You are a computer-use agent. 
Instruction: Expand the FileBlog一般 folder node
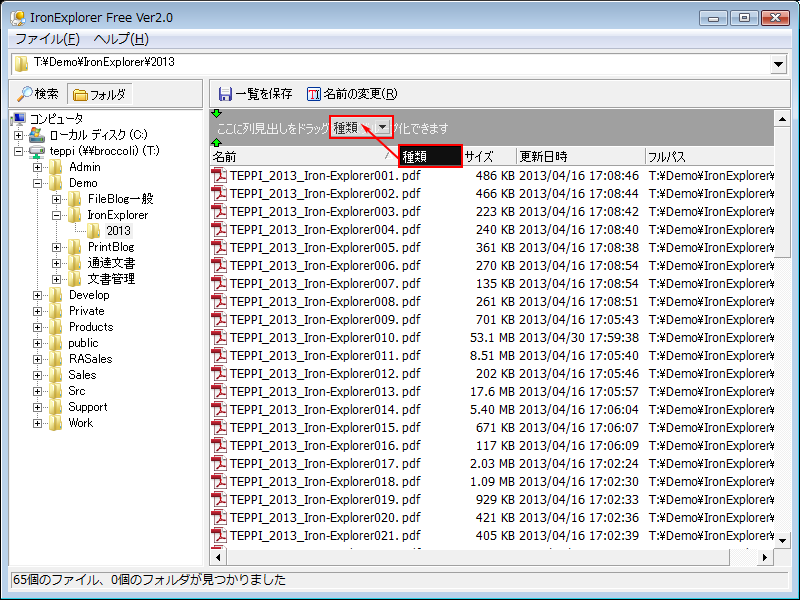57,199
